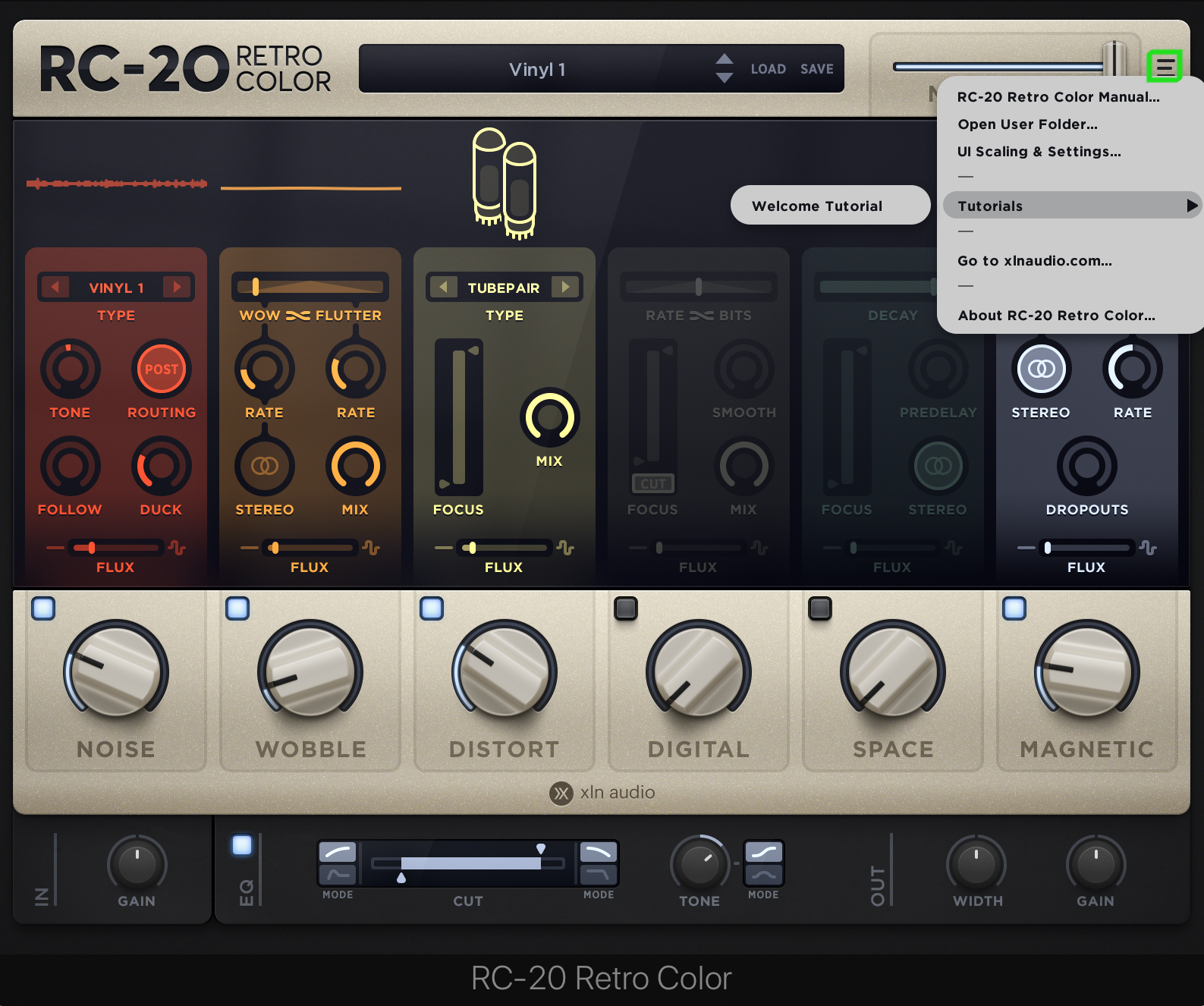Toggle the WOBBLE module on/off

click(x=237, y=608)
